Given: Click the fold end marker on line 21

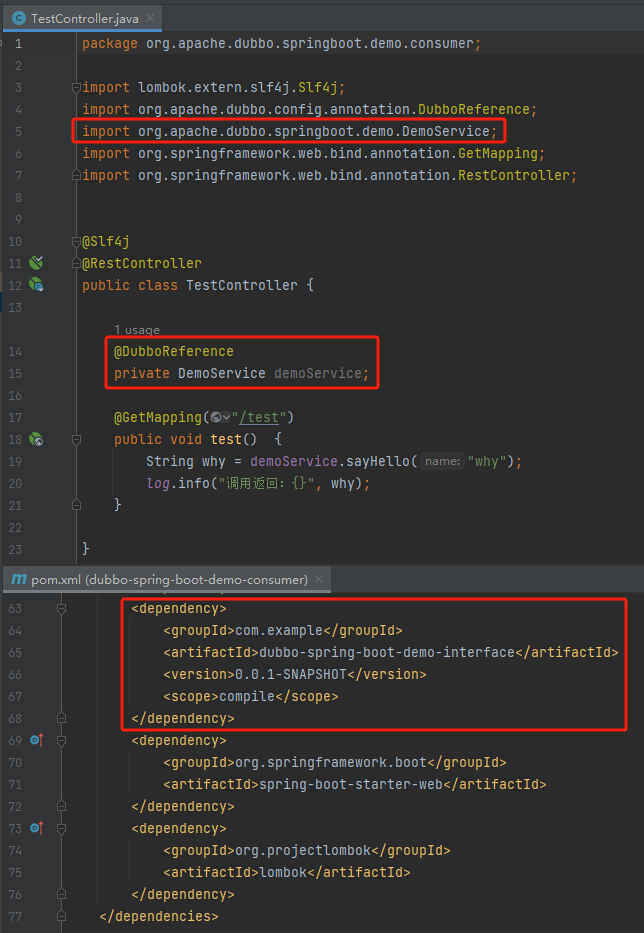Looking at the screenshot, I should (76, 505).
